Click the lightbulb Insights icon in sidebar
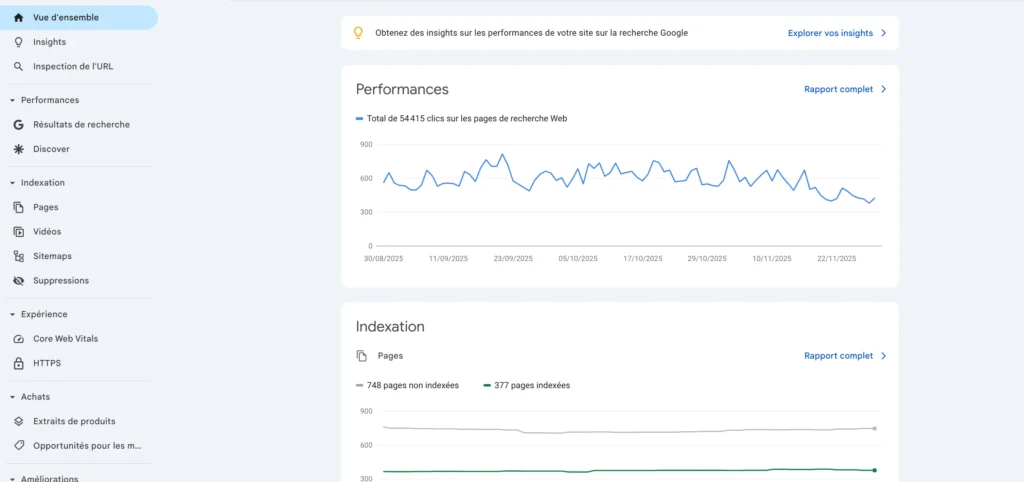Screen dimensions: 1024x482 [x=18, y=42]
